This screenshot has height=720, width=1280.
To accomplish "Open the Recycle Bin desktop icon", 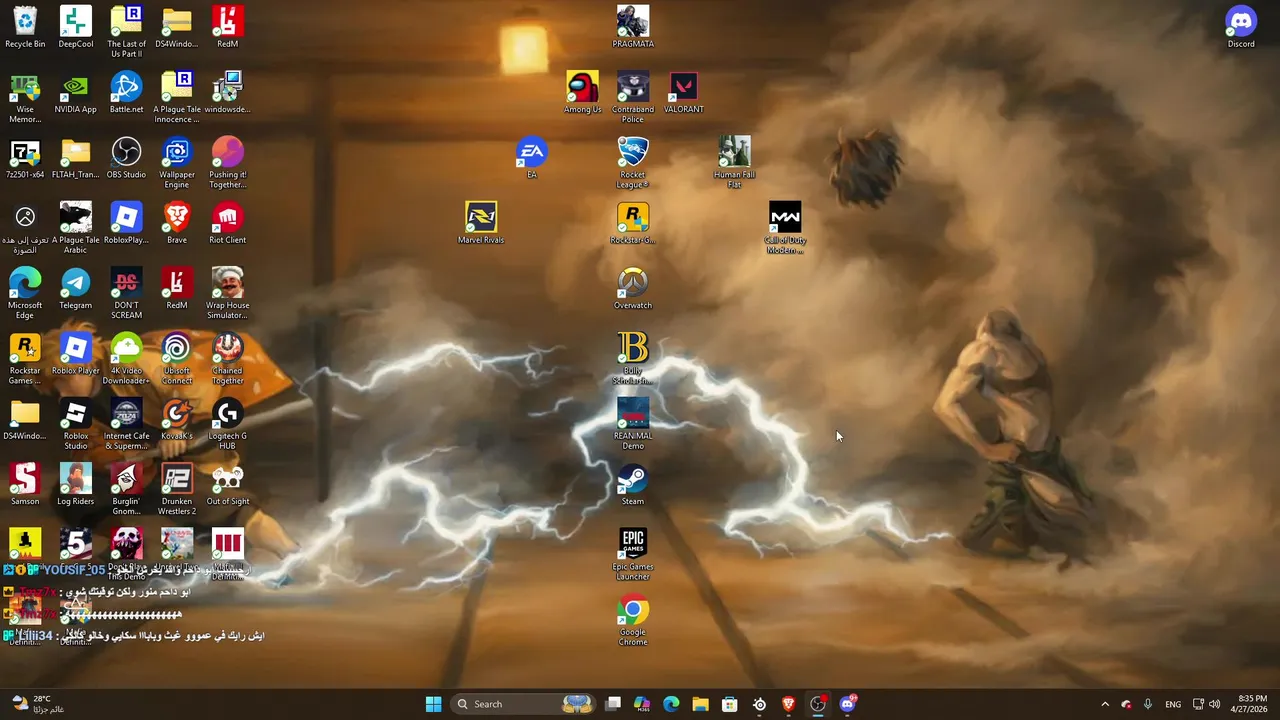I will point(25,27).
